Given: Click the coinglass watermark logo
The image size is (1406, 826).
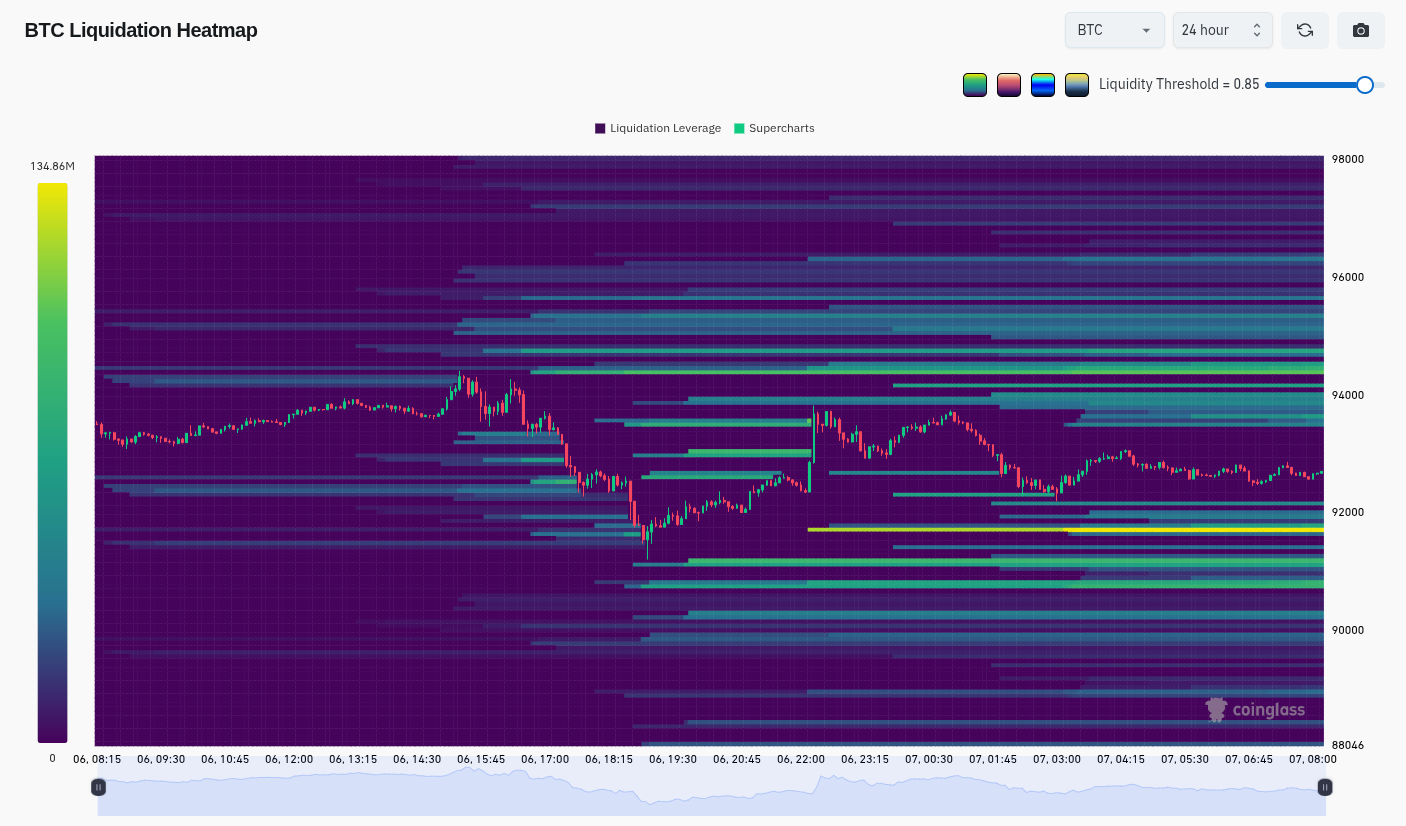Looking at the screenshot, I should (1255, 710).
